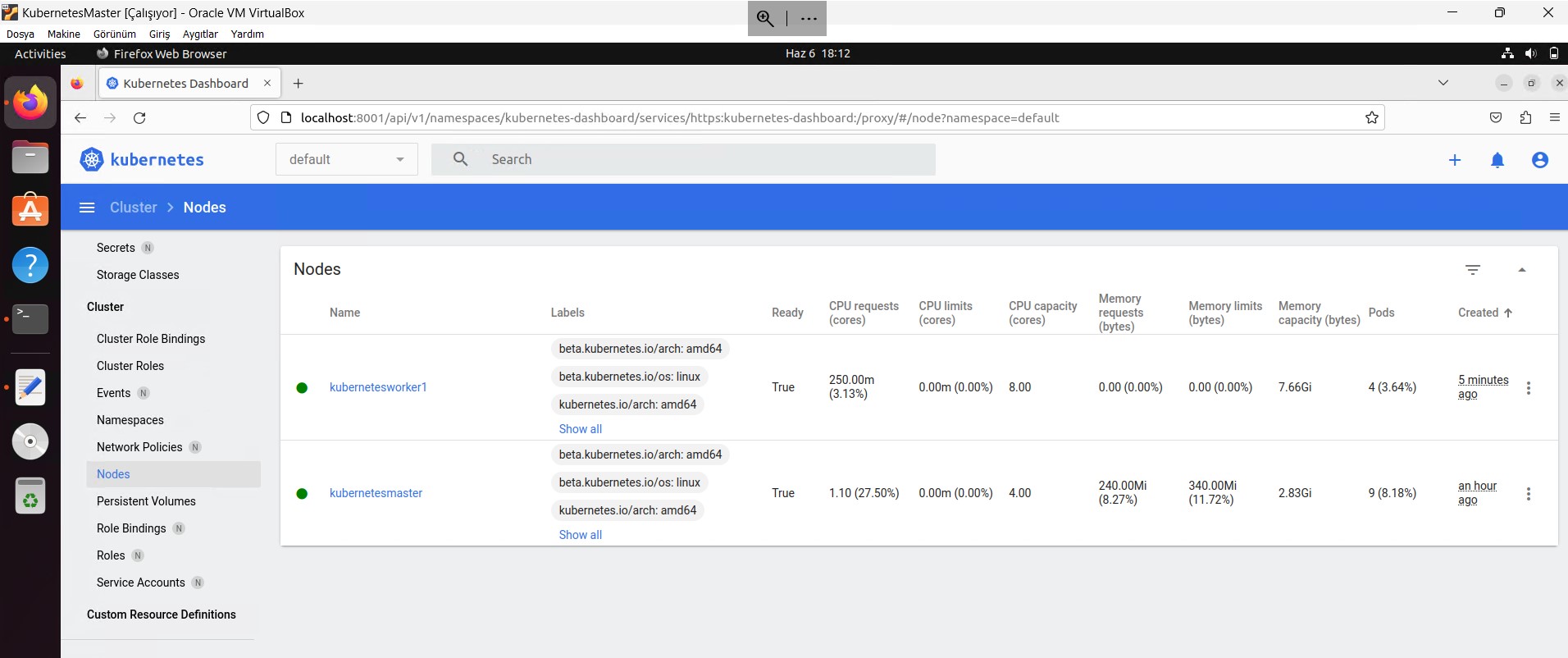Open the Dosya menu in VirtualBox

21,34
